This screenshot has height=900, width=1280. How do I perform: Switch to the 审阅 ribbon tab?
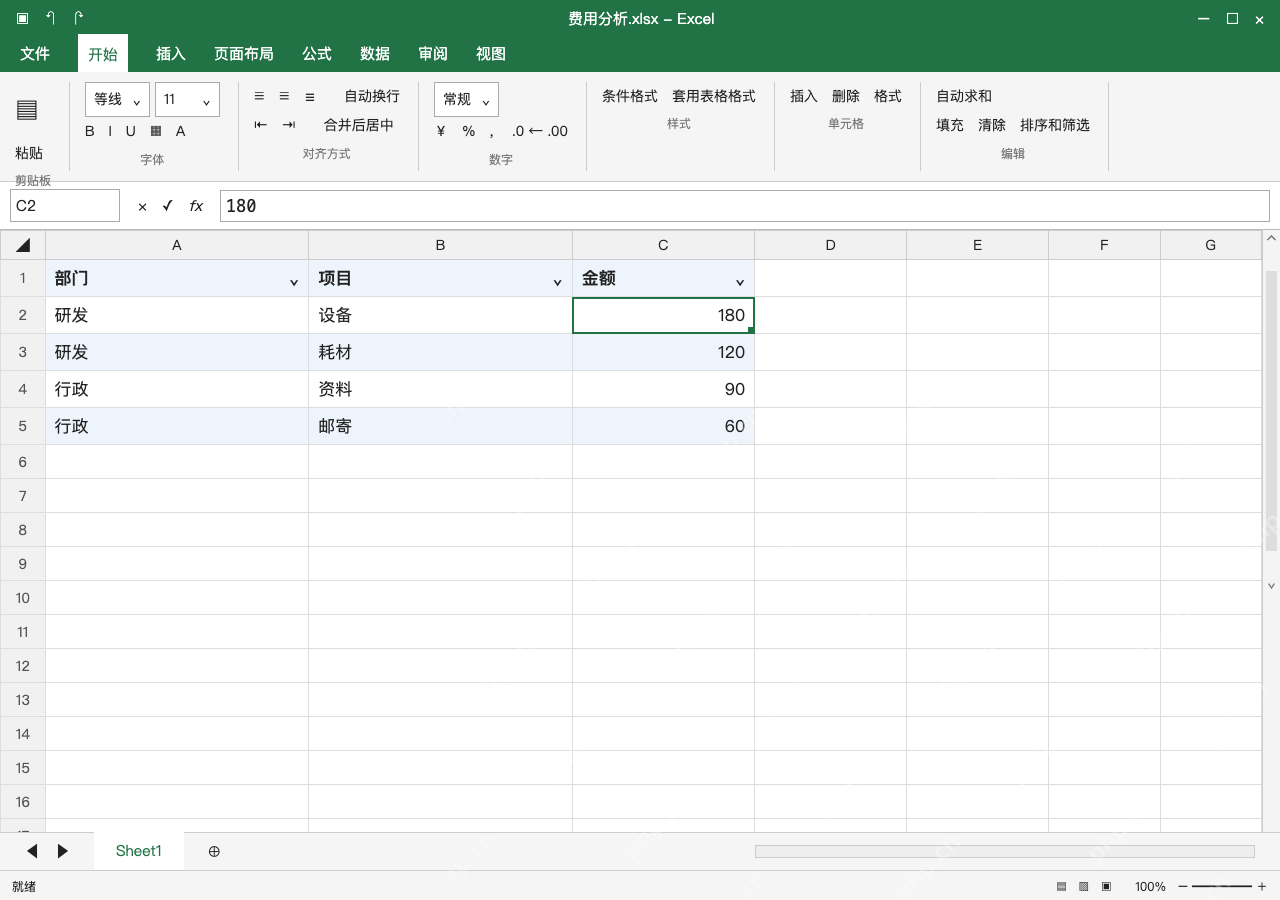coord(433,53)
